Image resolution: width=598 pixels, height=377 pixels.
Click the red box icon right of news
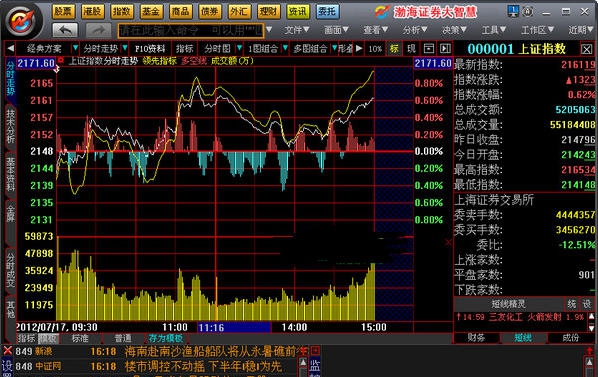pyautogui.click(x=315, y=350)
